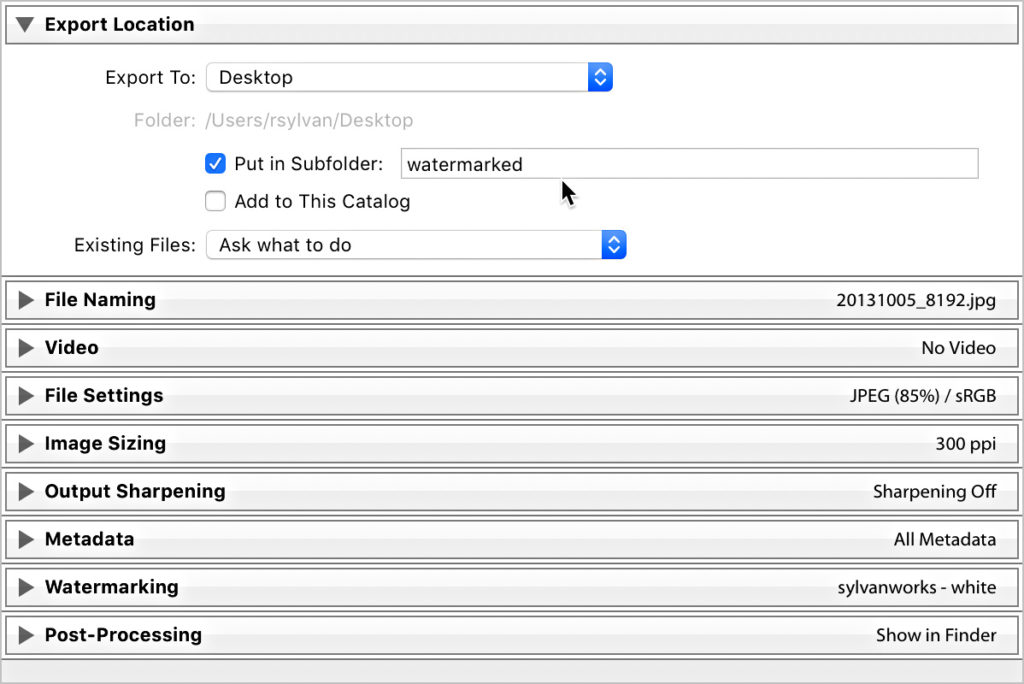
Task: Expand the Video section
Action: (26, 348)
